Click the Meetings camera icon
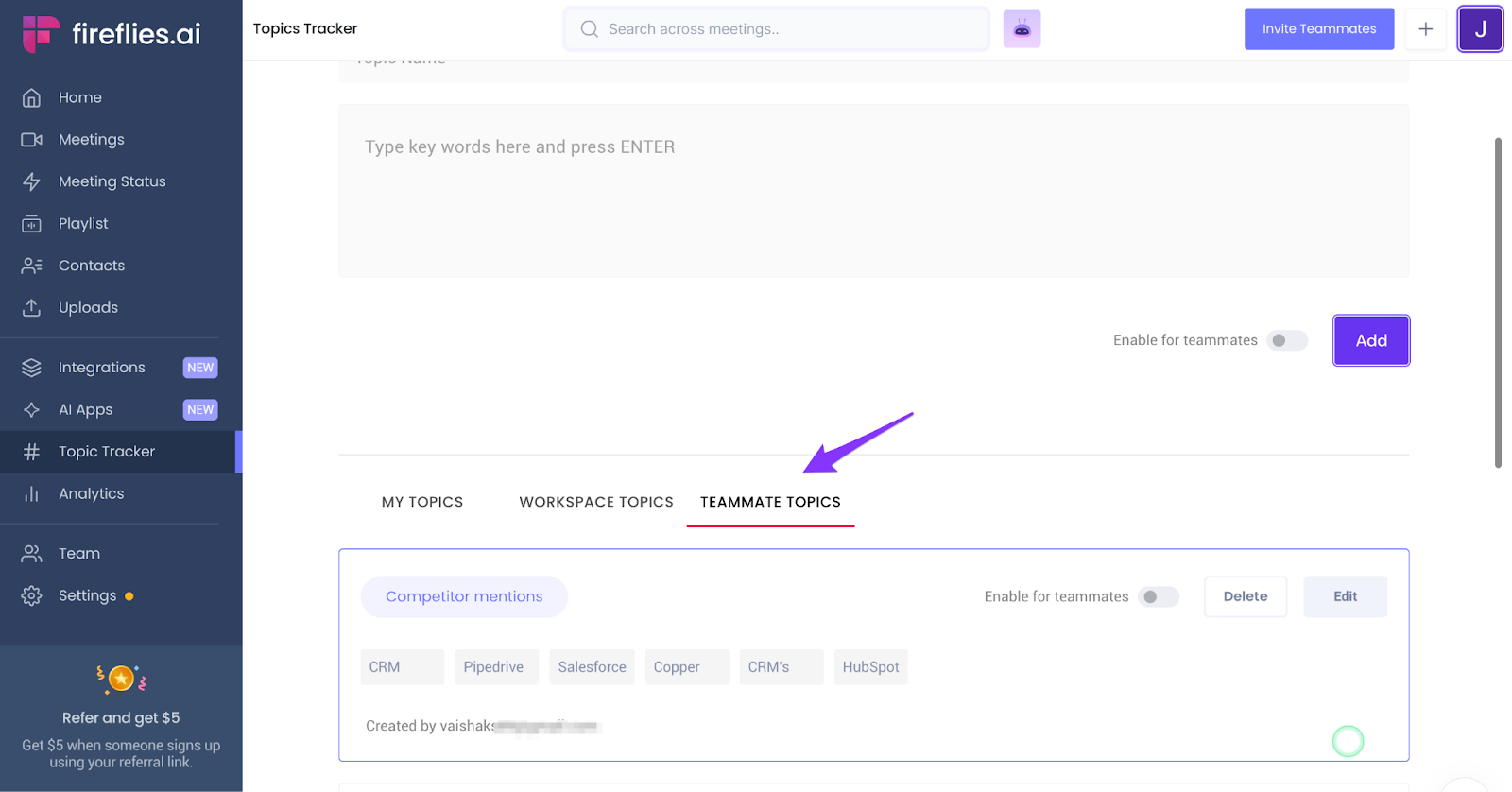Viewport: 1512px width, 792px height. 31,140
